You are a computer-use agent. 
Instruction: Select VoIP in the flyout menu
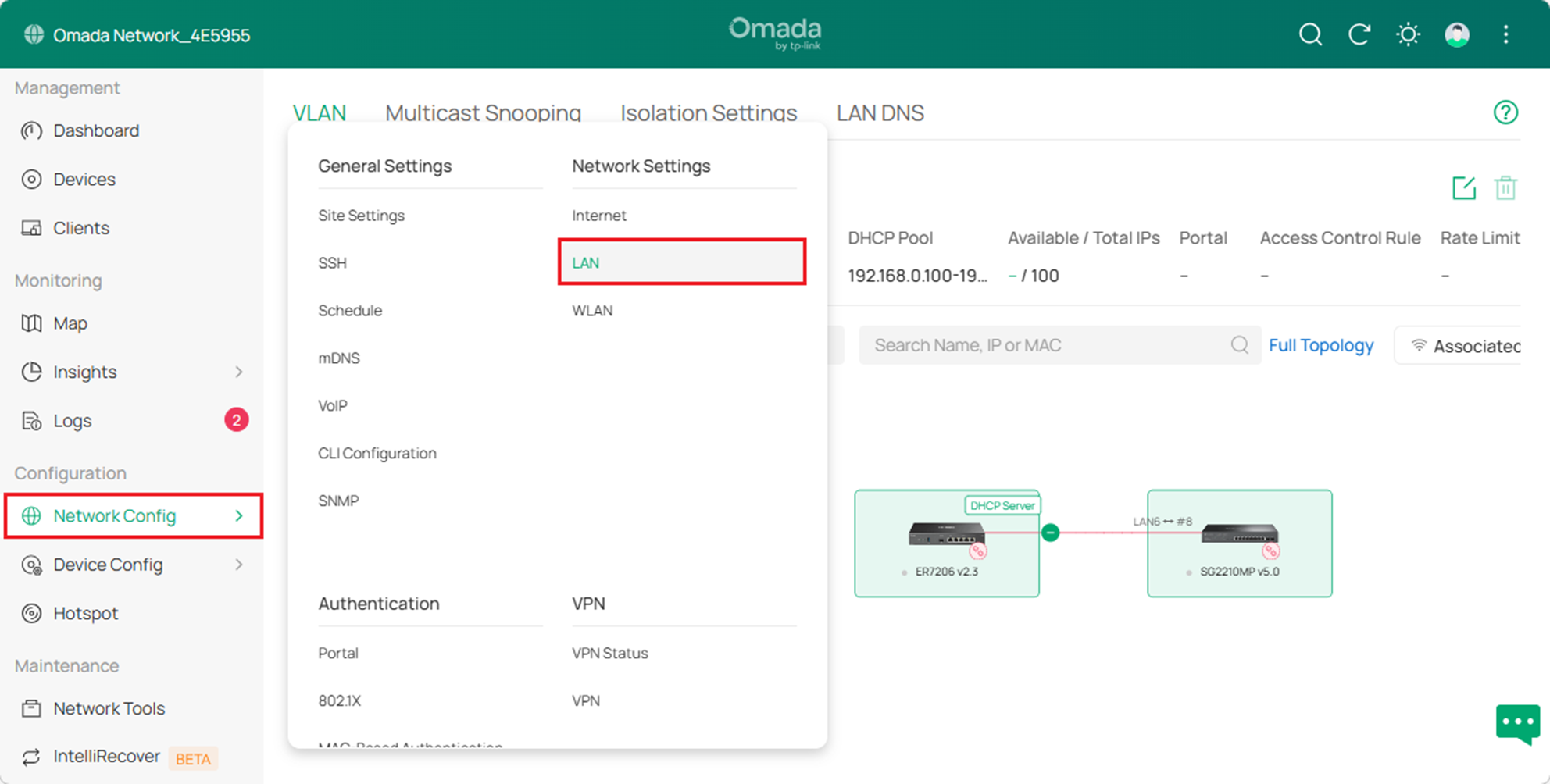(333, 405)
